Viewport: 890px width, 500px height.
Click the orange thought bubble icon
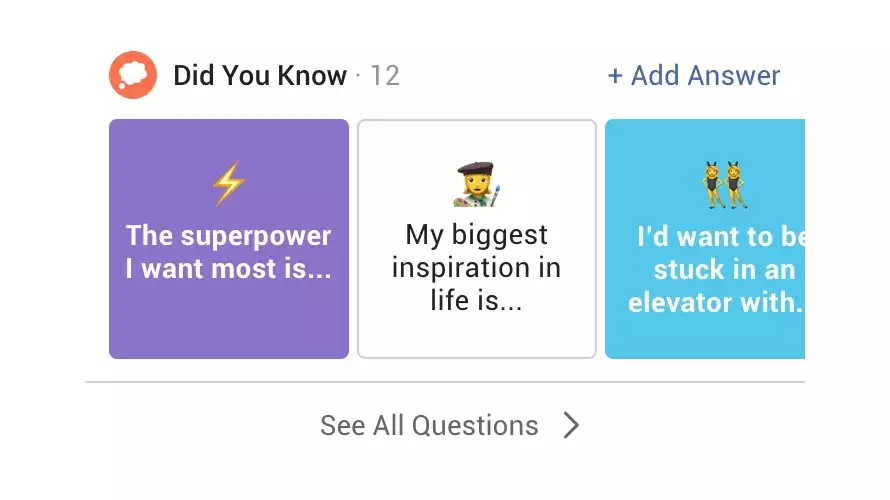click(133, 75)
